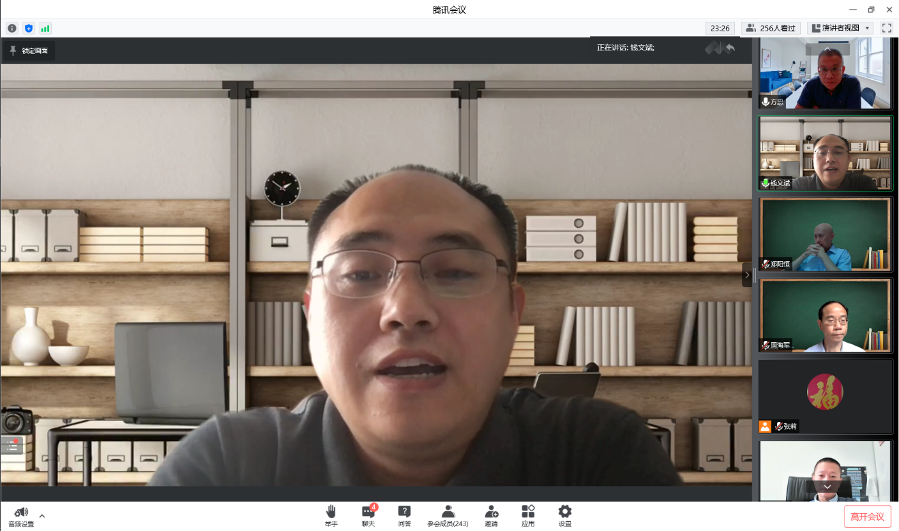Screen dimensions: 899x531
Task: Open the audio settings speaker icon
Action: pos(20,512)
